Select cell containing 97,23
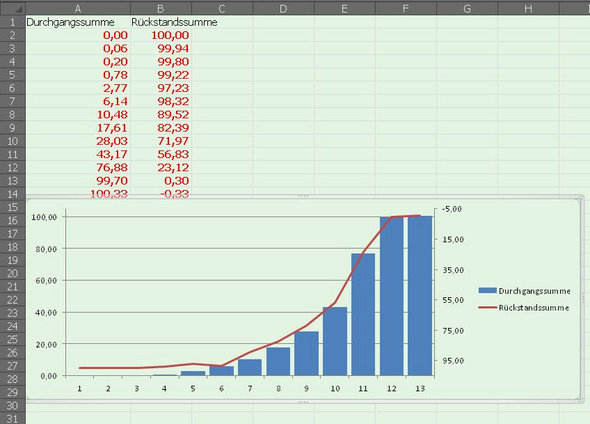The image size is (590, 424). [161, 88]
